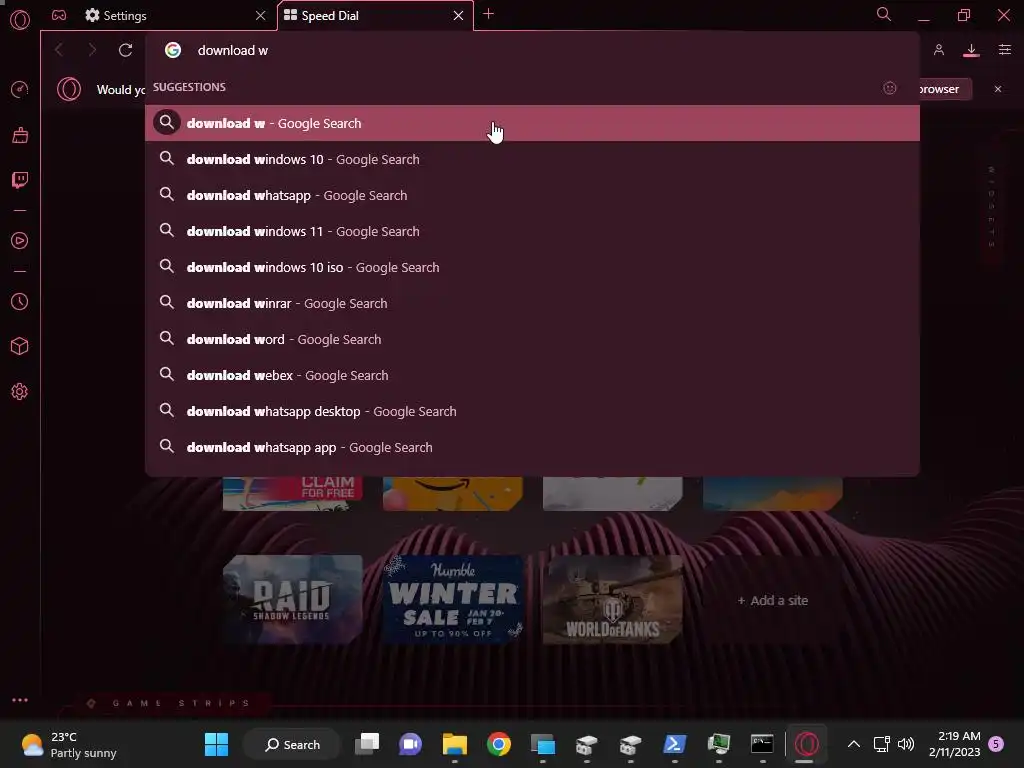Click the smiley feedback icon in suggestions
The height and width of the screenshot is (768, 1024).
[889, 88]
